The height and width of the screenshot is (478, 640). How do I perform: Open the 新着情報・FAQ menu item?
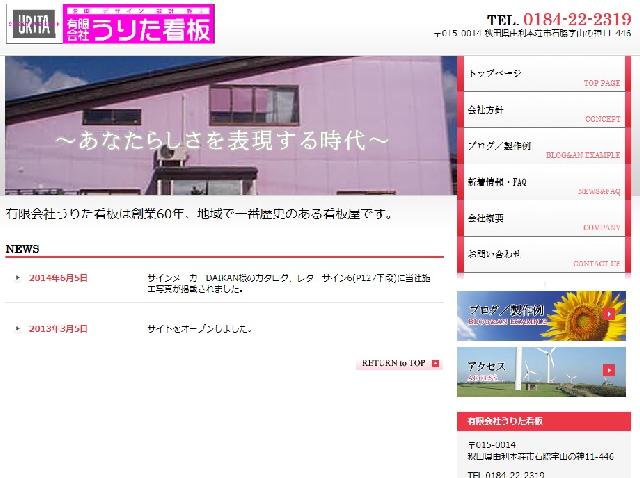pos(544,182)
